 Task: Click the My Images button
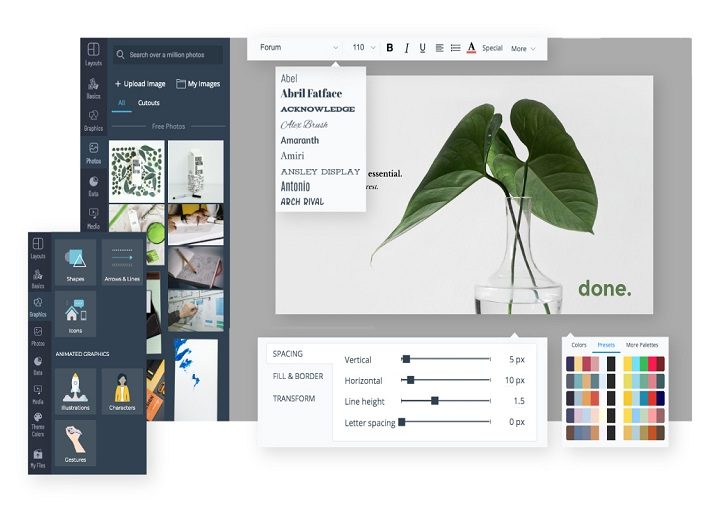point(198,84)
